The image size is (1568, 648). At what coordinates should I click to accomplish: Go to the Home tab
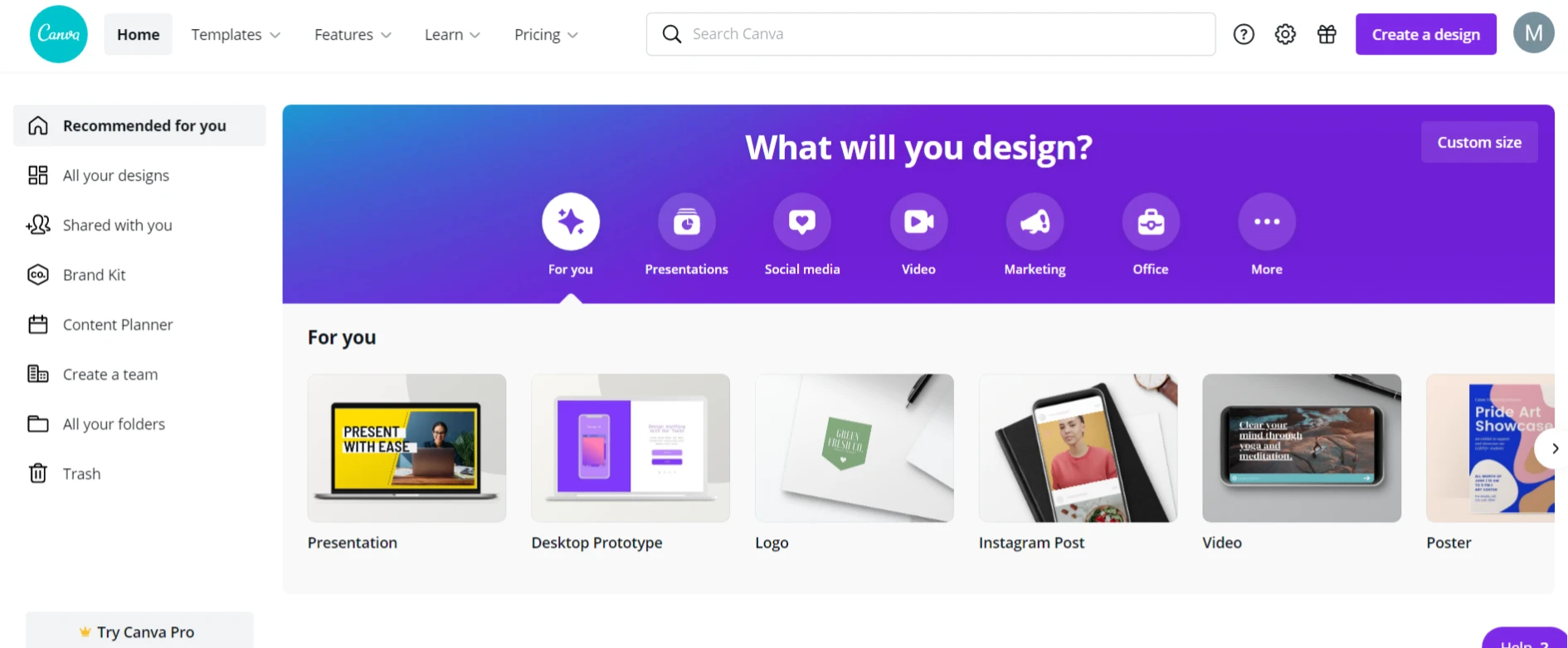(138, 34)
